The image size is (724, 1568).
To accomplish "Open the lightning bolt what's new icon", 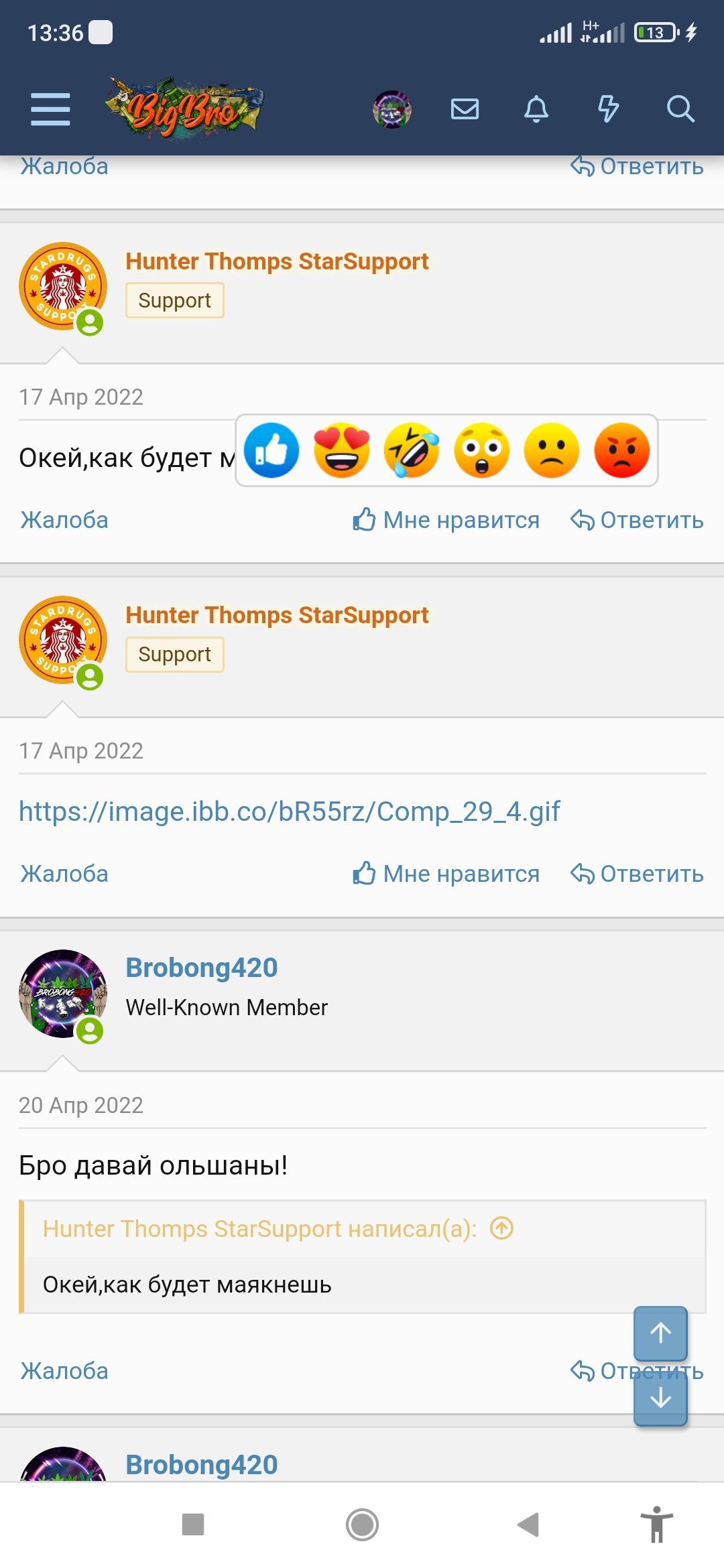I will click(608, 109).
